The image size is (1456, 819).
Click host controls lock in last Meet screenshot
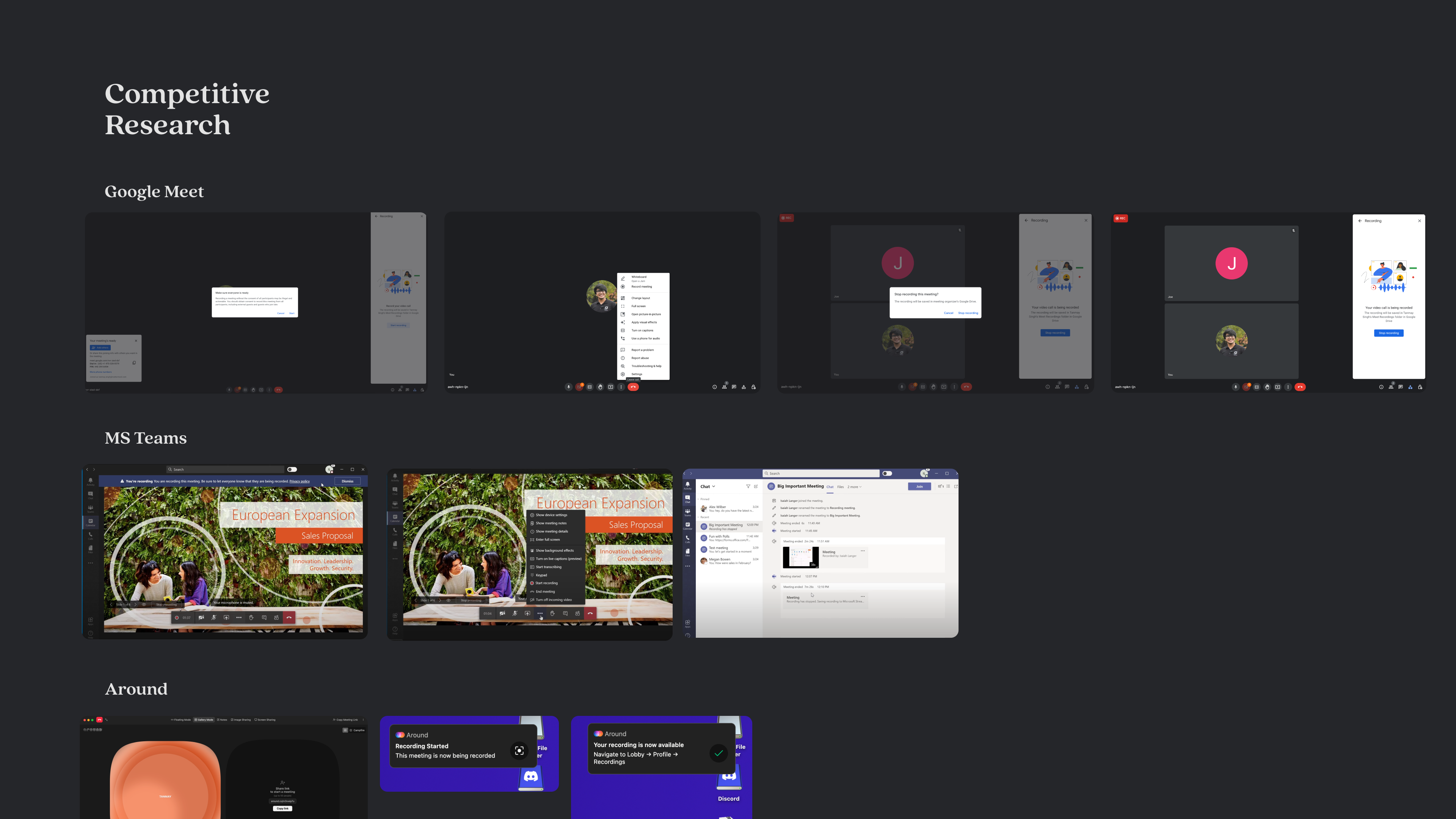(x=1420, y=387)
